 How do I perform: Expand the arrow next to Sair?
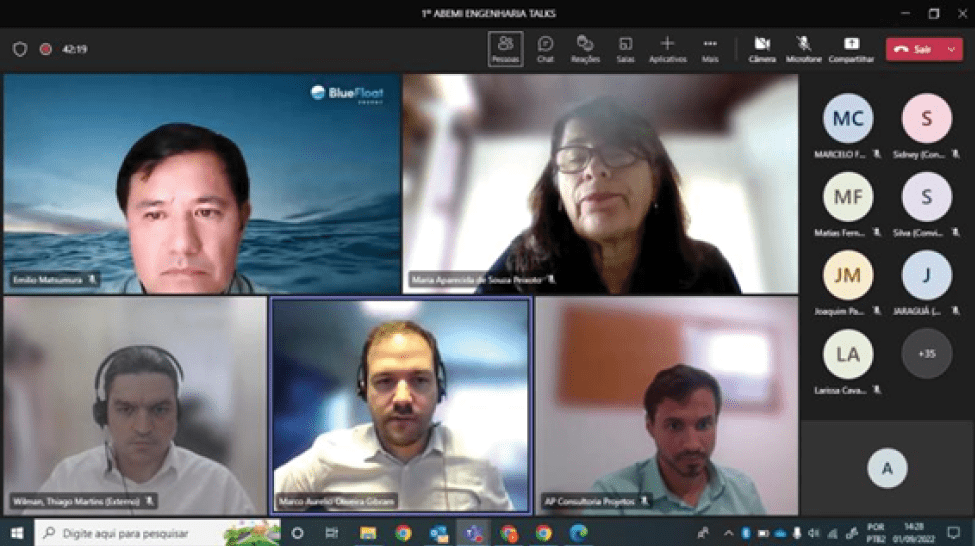coord(949,49)
